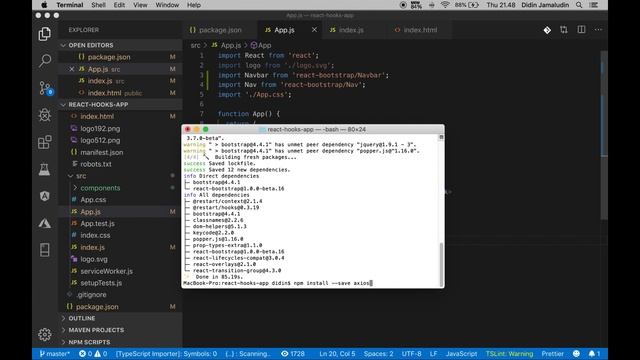
Task: Open the Apple menu
Action: click(44, 5)
